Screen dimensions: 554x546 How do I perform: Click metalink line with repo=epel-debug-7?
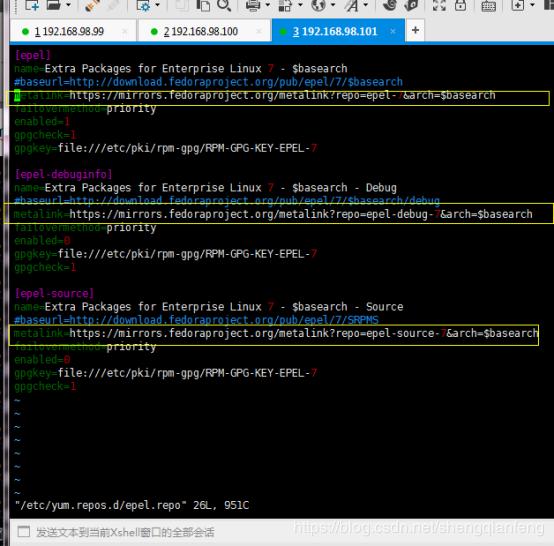[x=273, y=214]
